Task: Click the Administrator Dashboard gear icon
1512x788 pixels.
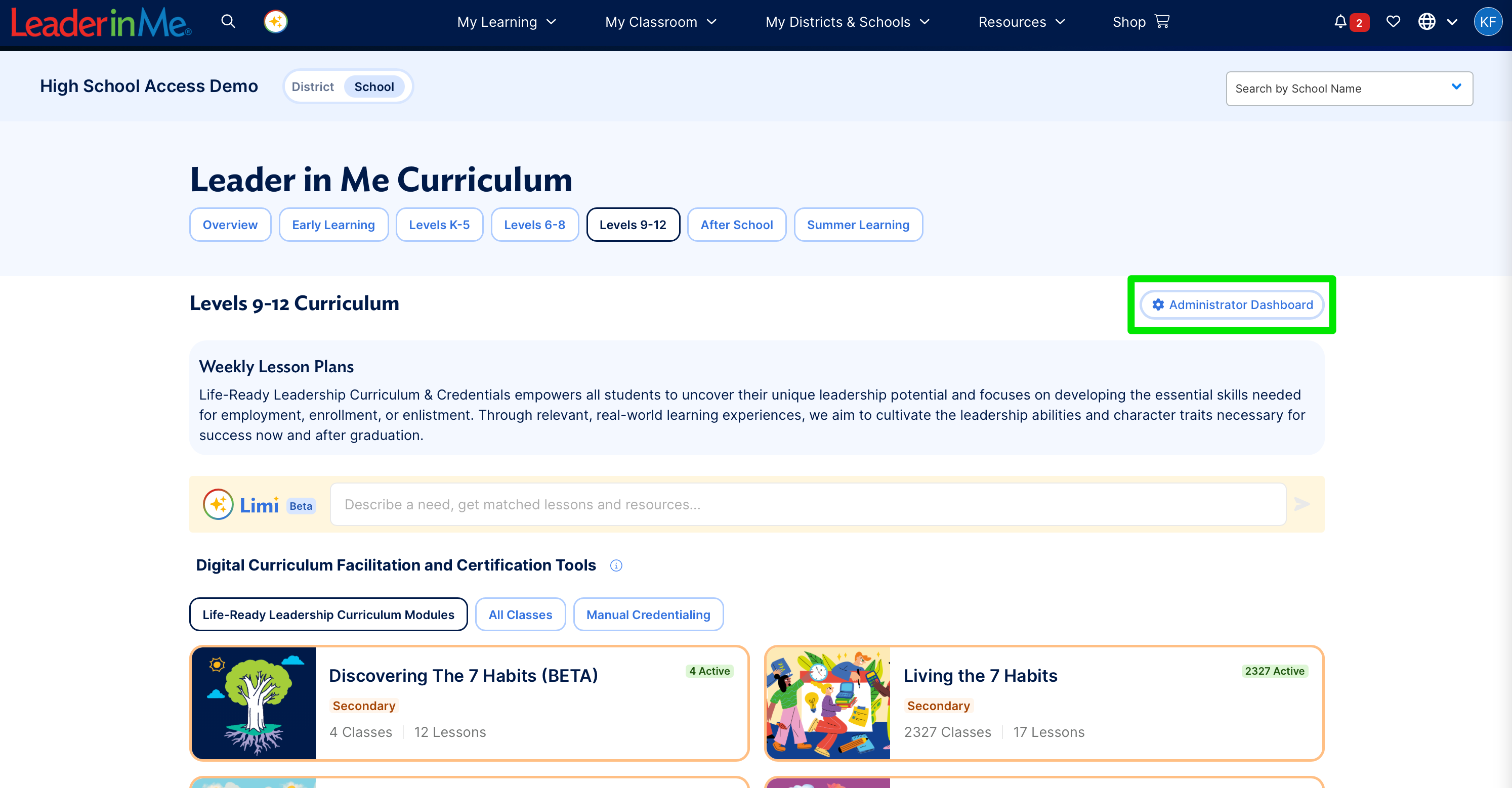Action: (1157, 304)
